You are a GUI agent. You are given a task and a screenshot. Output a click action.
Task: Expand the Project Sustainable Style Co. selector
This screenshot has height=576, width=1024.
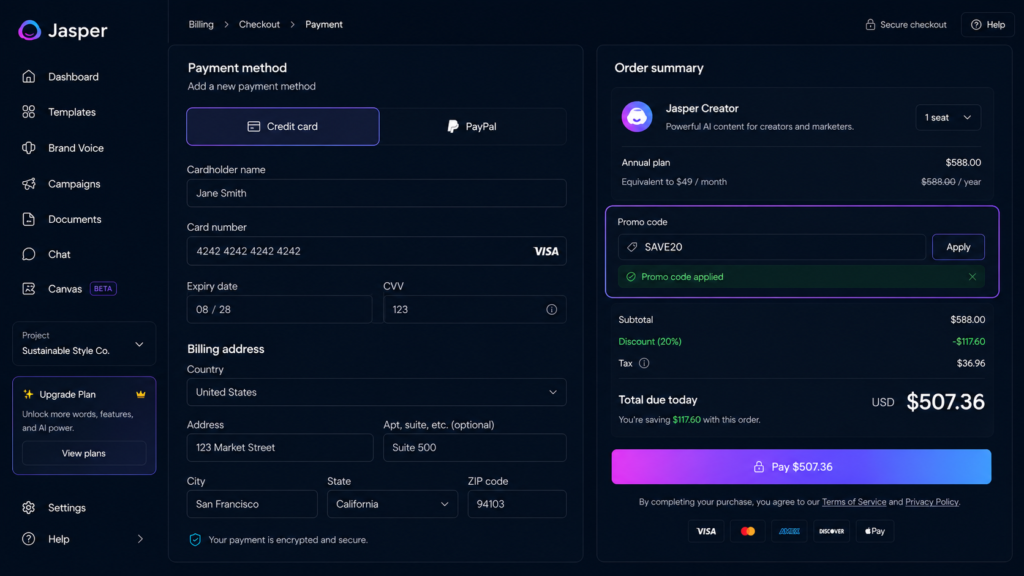tap(84, 344)
